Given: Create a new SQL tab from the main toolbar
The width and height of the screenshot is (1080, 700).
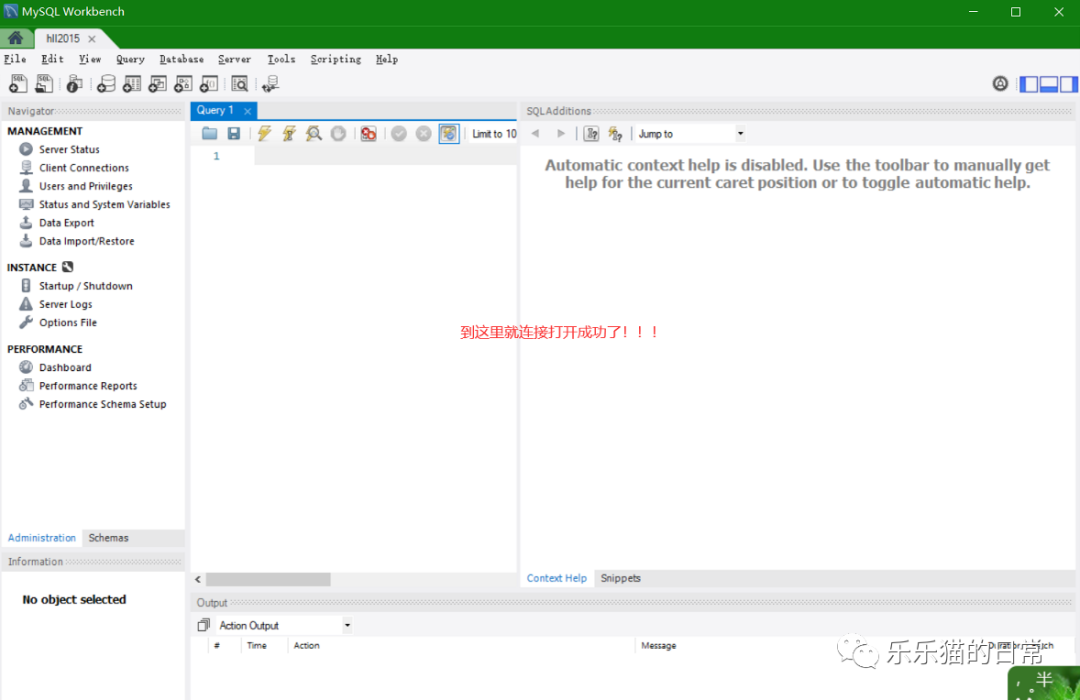Looking at the screenshot, I should click(x=18, y=84).
